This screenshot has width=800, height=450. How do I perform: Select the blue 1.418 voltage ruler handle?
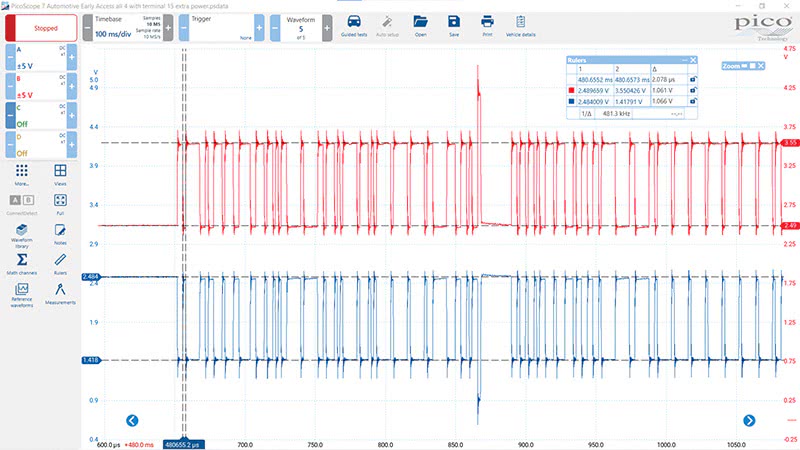pyautogui.click(x=90, y=360)
